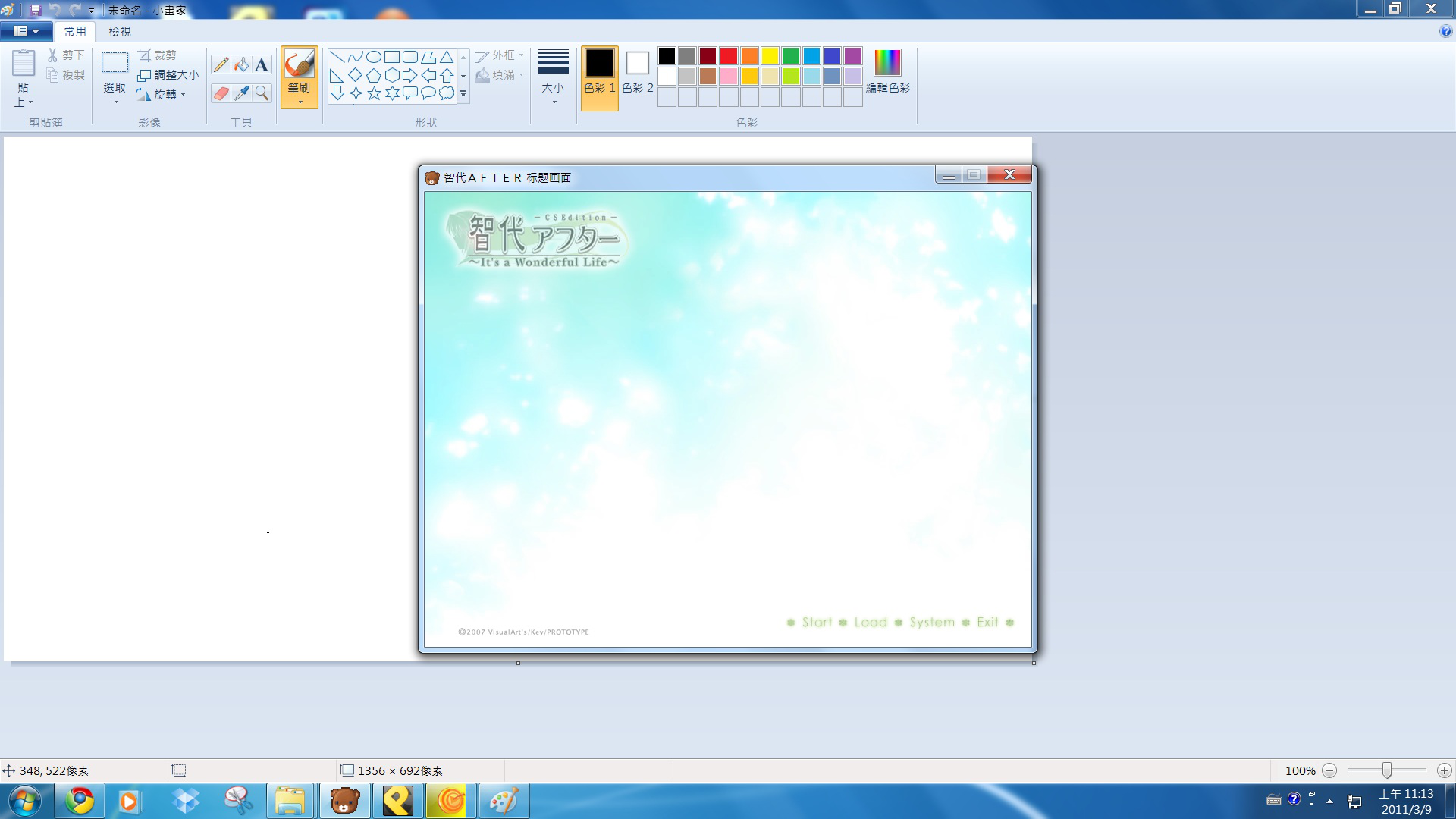Open Edit colors (編輯色彩) dialog
This screenshot has height=819, width=1456.
[888, 72]
